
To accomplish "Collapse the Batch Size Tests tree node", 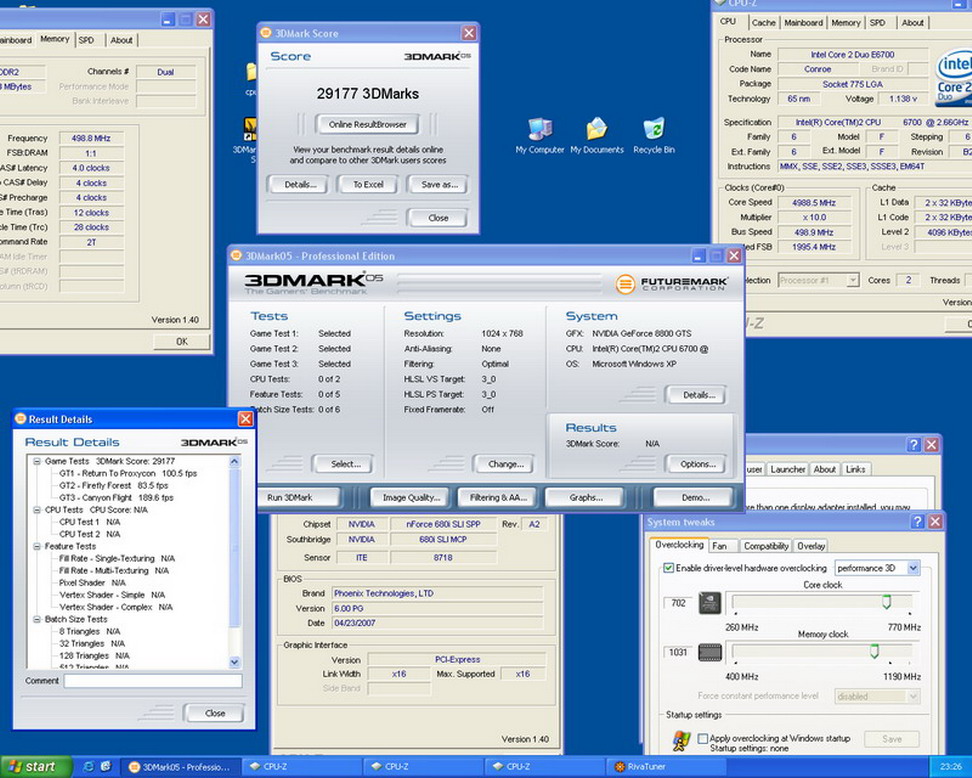I will pos(37,619).
